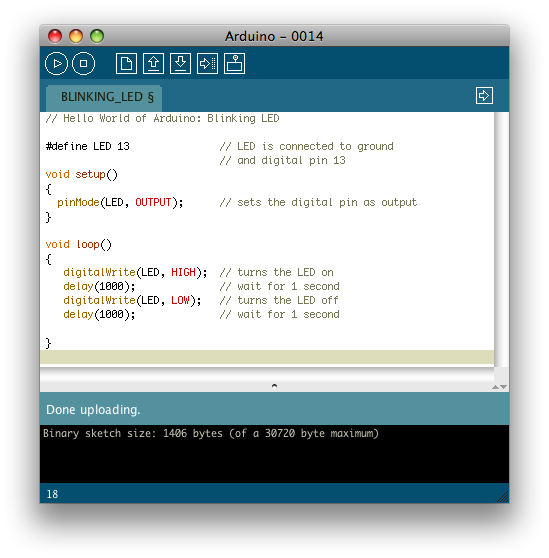Click the divider handle above status bar
549x558 pixels.
point(274,386)
